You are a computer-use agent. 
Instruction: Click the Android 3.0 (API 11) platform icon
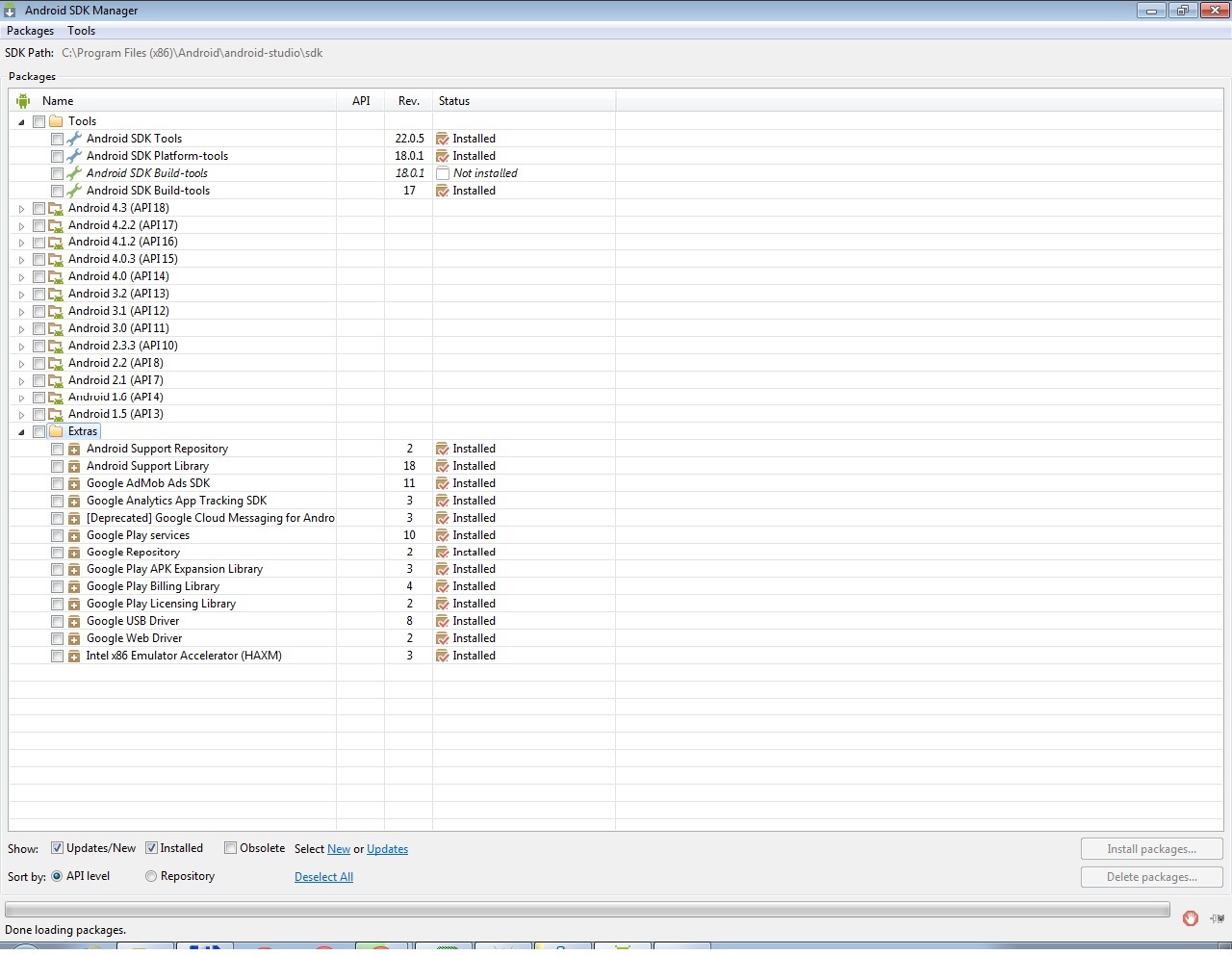56,328
